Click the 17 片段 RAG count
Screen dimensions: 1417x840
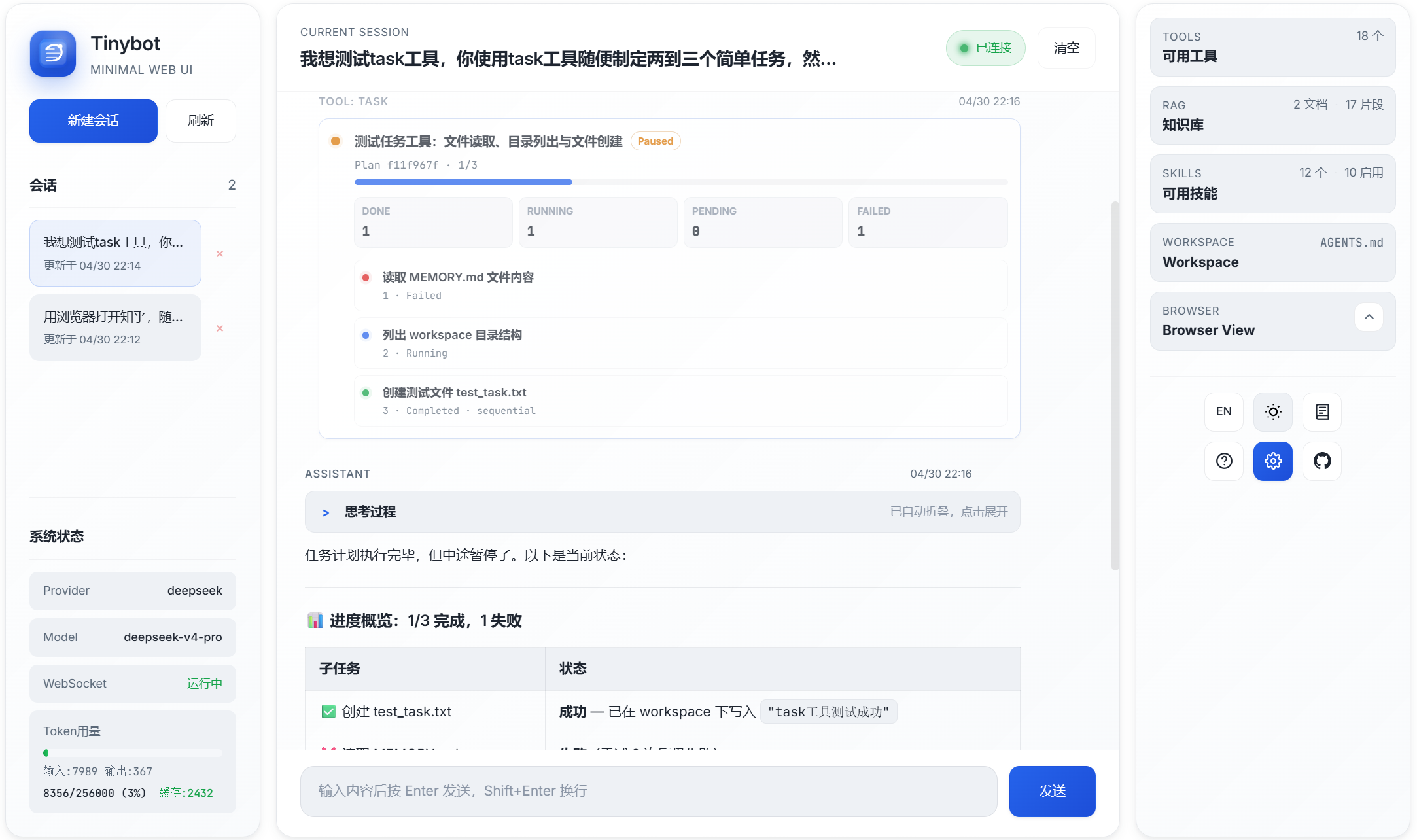(1364, 105)
